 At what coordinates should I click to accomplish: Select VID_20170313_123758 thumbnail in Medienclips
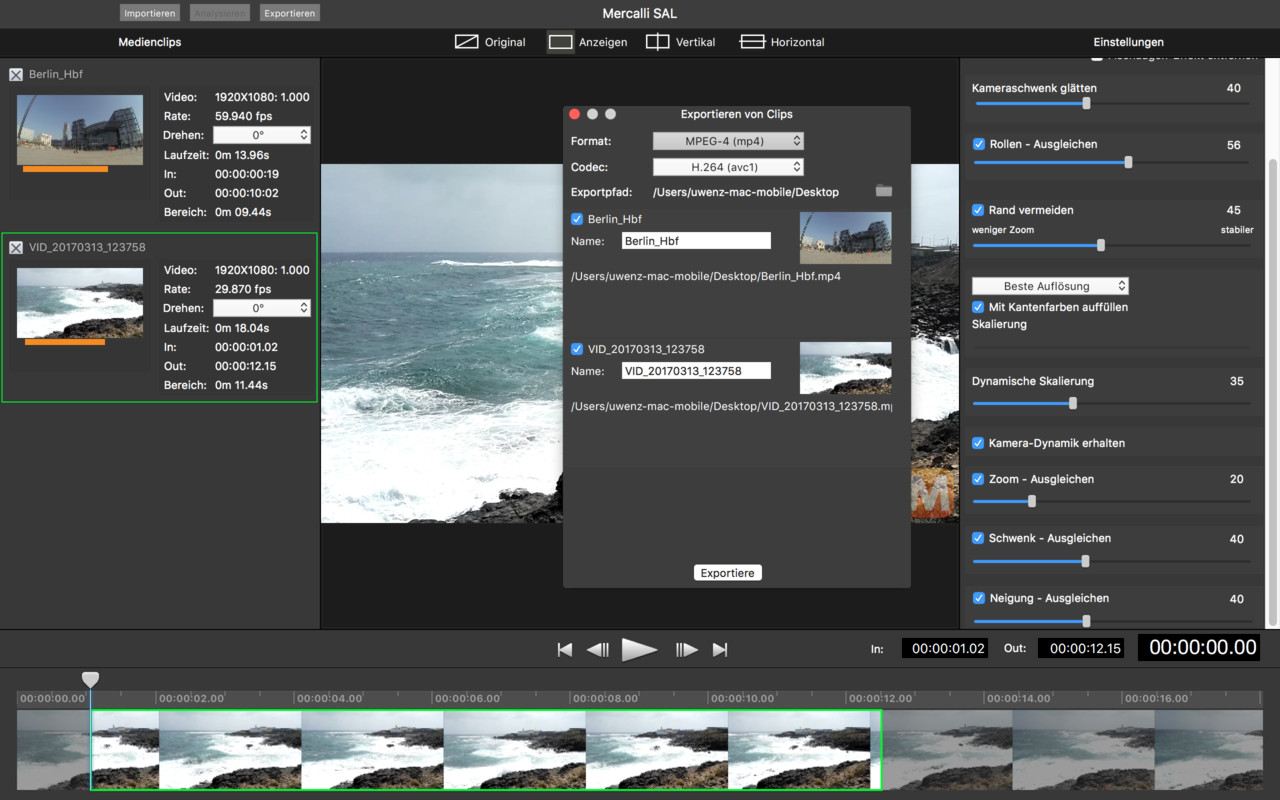point(80,303)
